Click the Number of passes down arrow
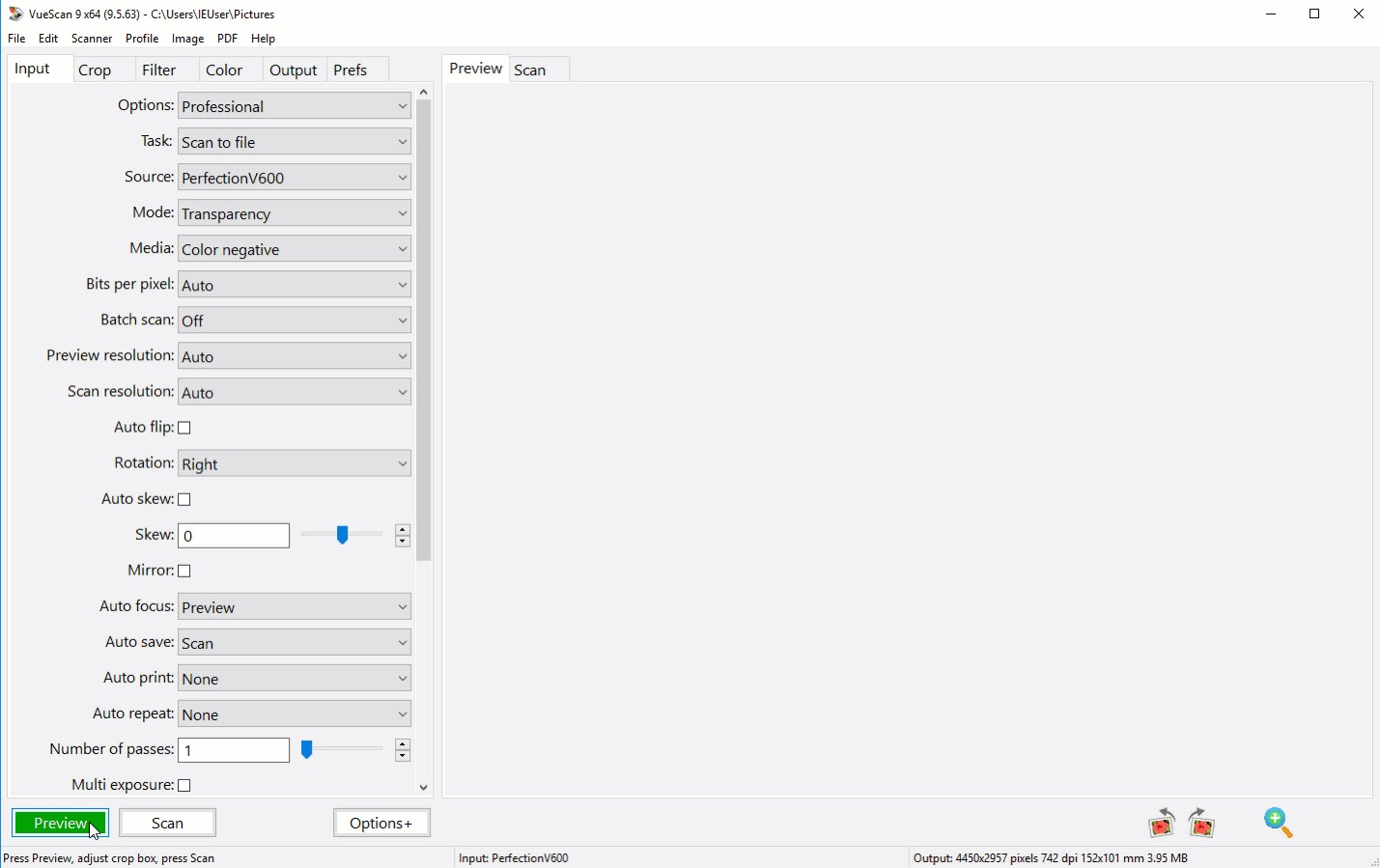Screen dimensions: 1380x868 403,756
